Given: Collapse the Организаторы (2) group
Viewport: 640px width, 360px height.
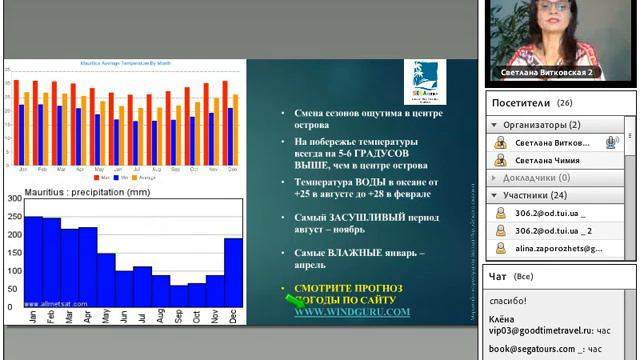Looking at the screenshot, I should (x=494, y=125).
